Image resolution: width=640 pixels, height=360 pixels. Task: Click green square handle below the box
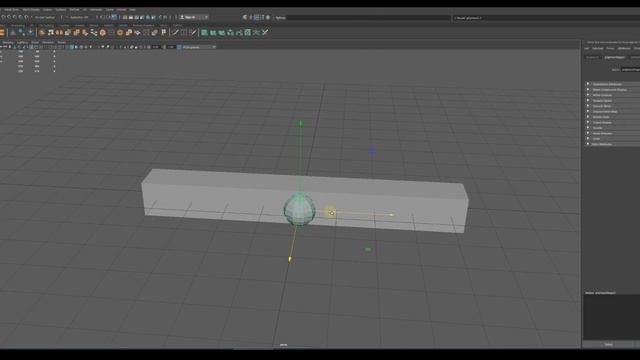tap(368, 249)
